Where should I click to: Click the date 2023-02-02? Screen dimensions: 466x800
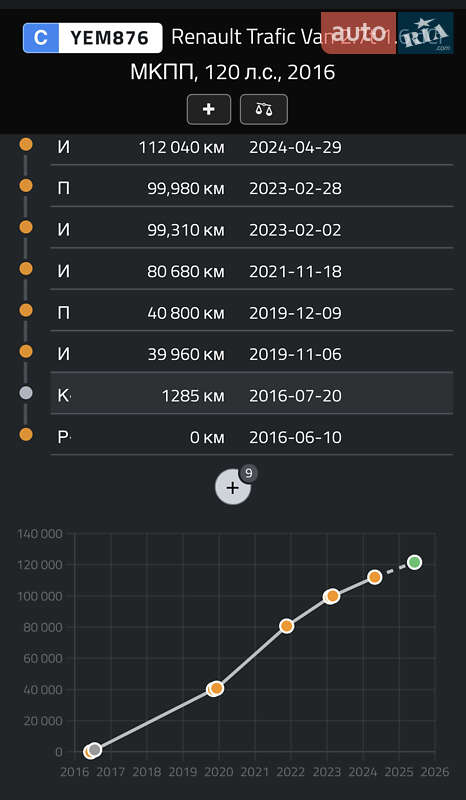[295, 230]
